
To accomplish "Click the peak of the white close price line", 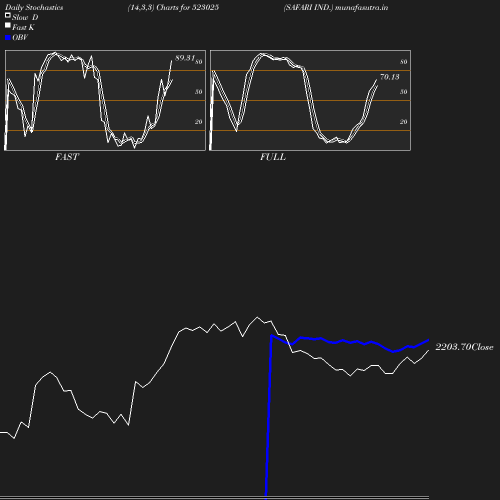I will click(x=257, y=317).
